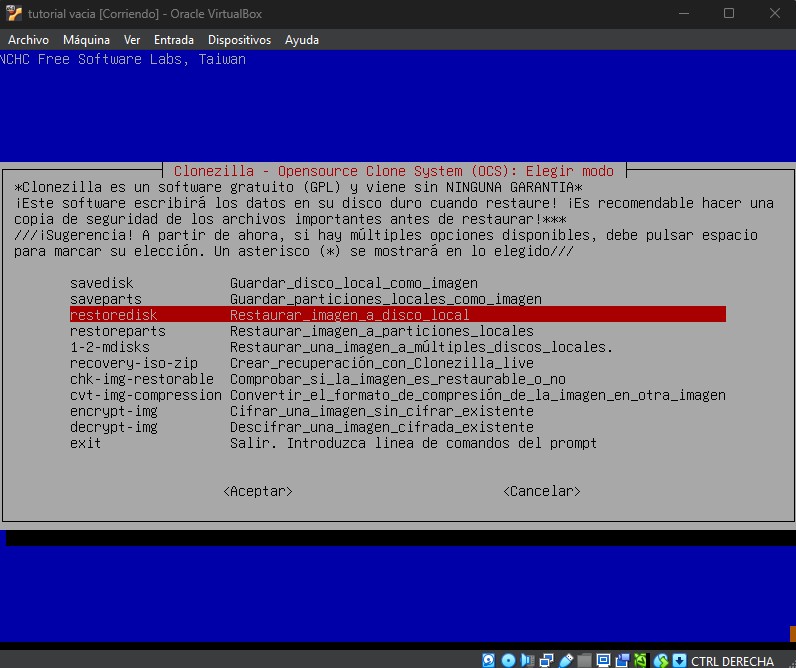Click the VirtualBox window title icon
This screenshot has height=668, width=796.
coord(14,13)
